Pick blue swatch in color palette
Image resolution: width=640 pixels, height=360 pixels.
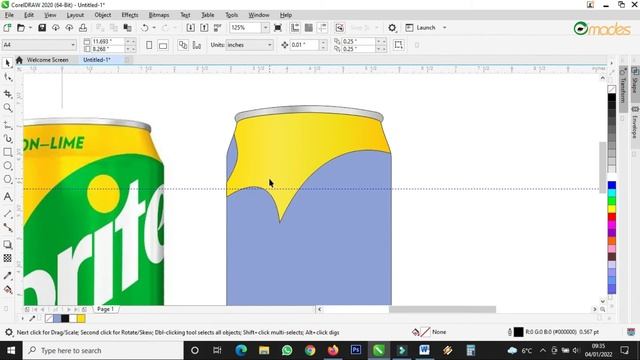coord(611,185)
